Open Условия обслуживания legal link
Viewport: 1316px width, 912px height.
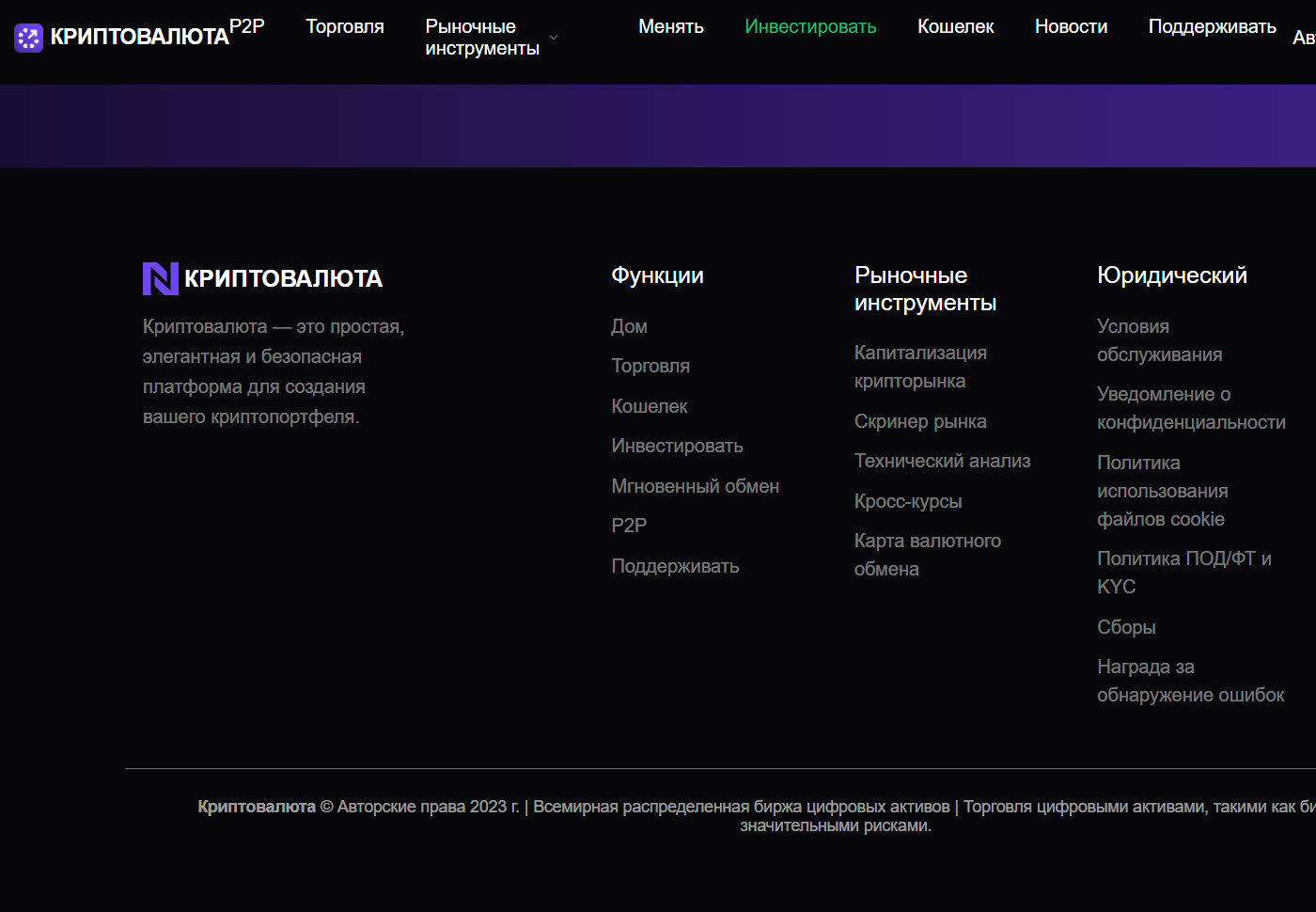click(x=1159, y=340)
